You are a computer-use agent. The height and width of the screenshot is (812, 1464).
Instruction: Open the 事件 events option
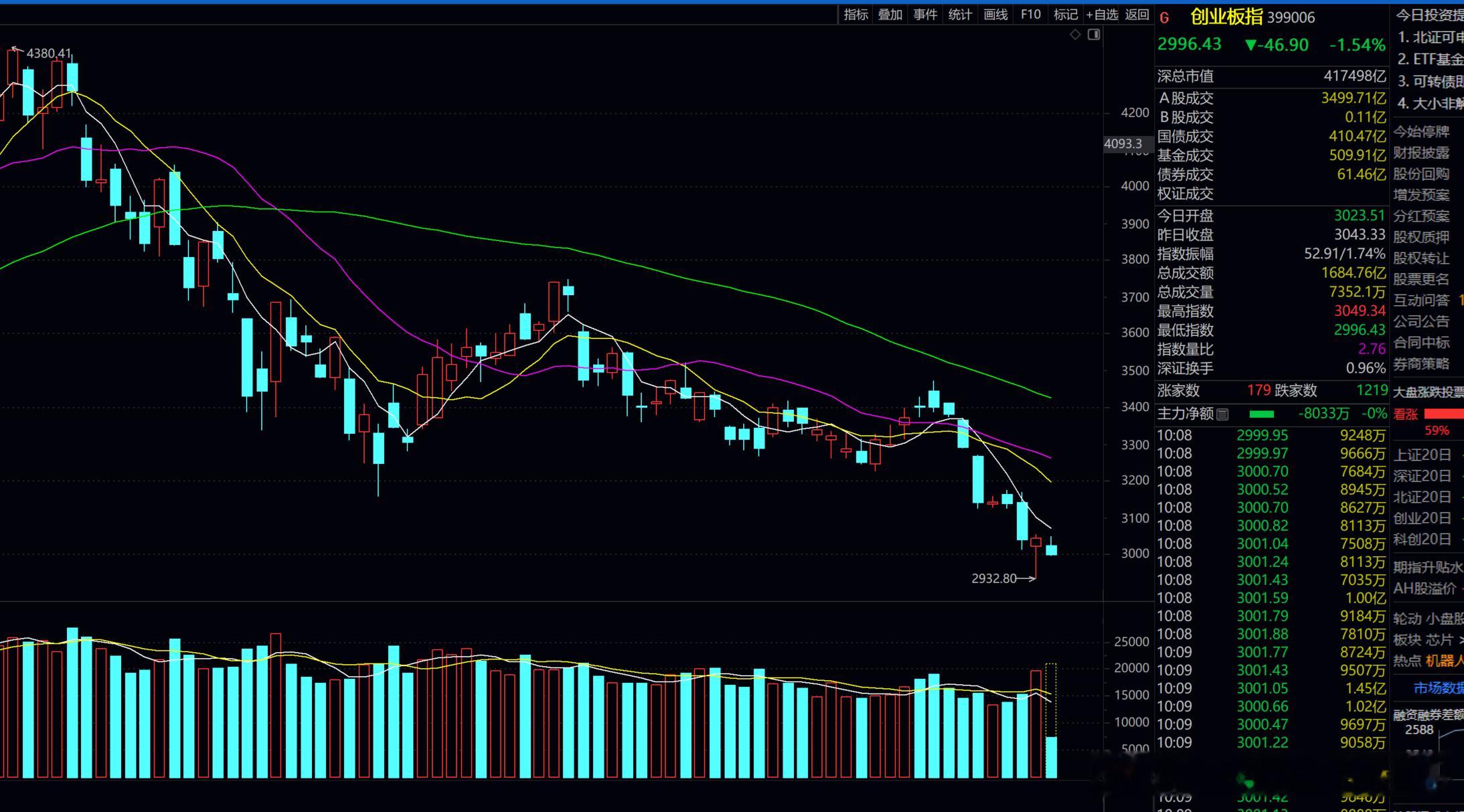[925, 15]
